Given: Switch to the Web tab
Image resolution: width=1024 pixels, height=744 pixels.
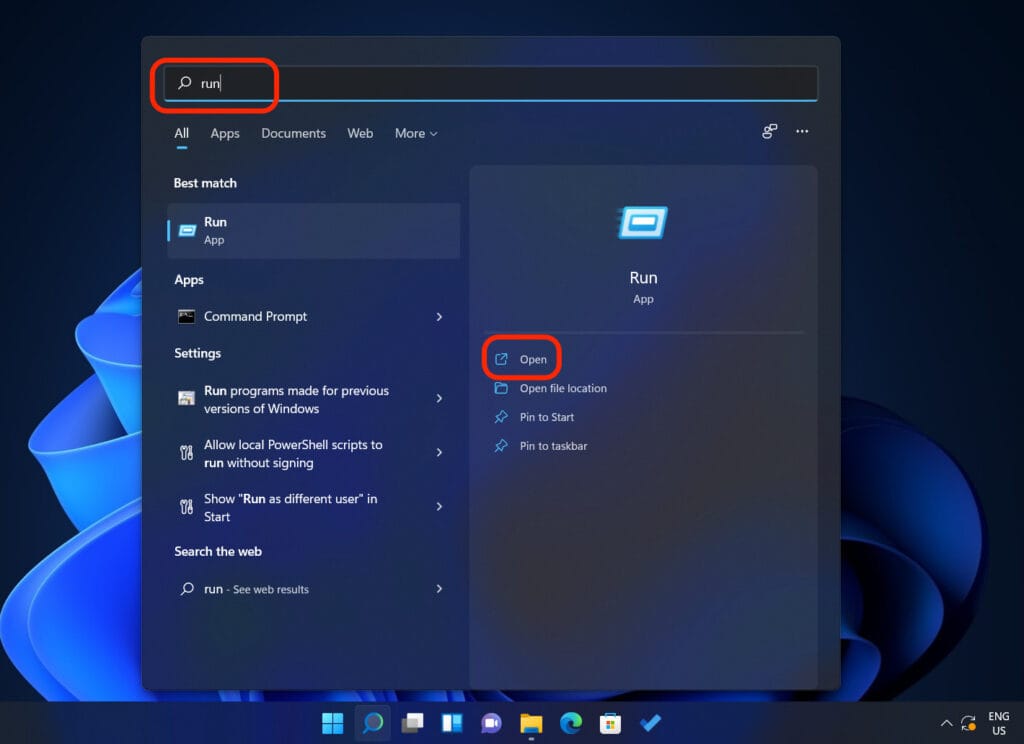Looking at the screenshot, I should click(360, 133).
